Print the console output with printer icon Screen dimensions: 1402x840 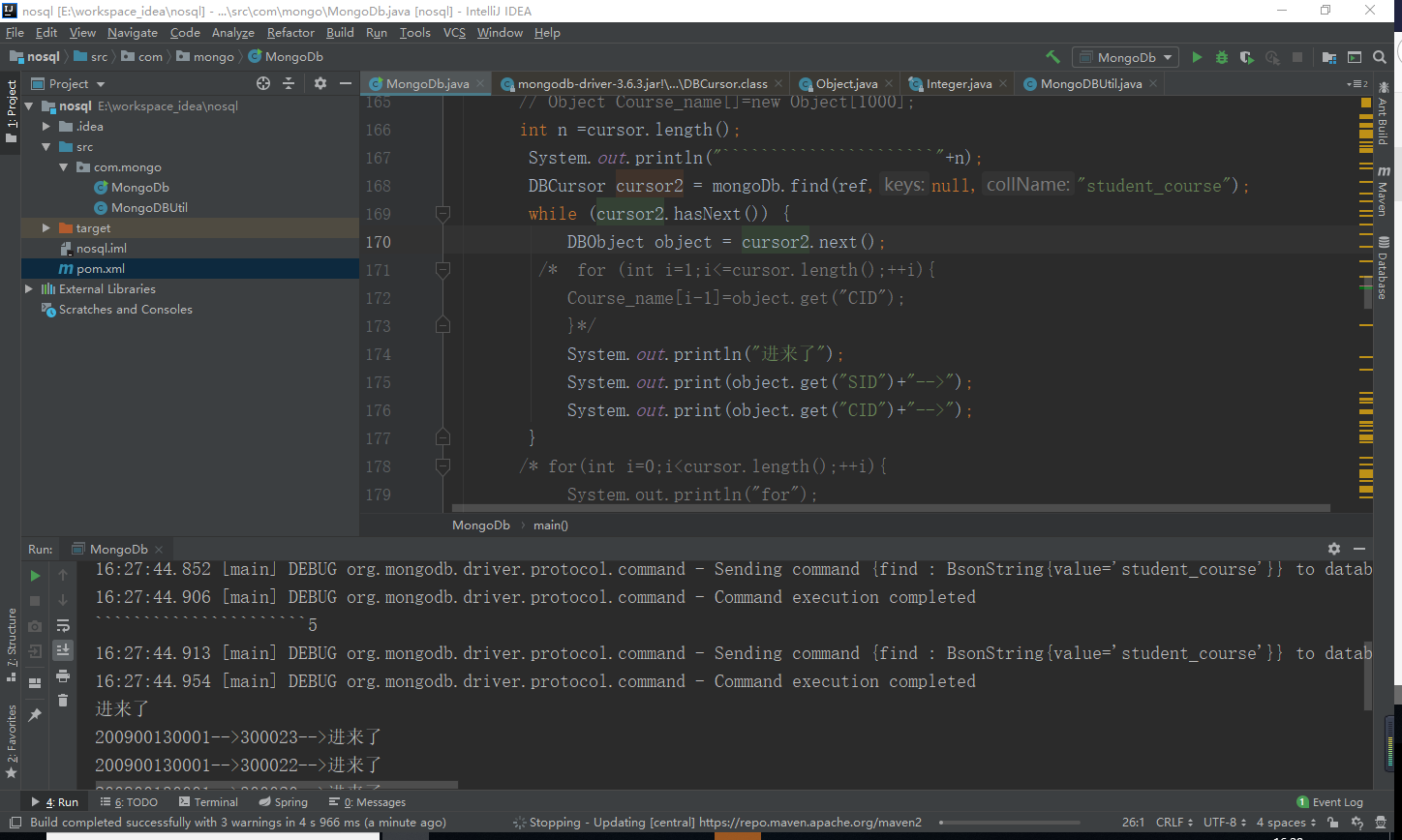[63, 675]
